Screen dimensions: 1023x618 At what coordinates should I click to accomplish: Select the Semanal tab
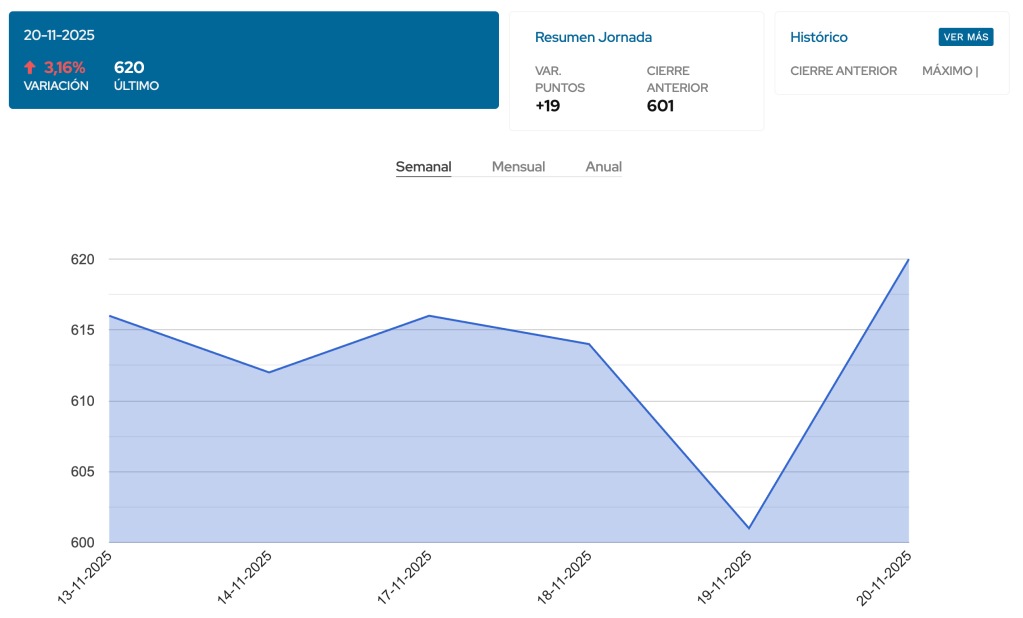[423, 167]
